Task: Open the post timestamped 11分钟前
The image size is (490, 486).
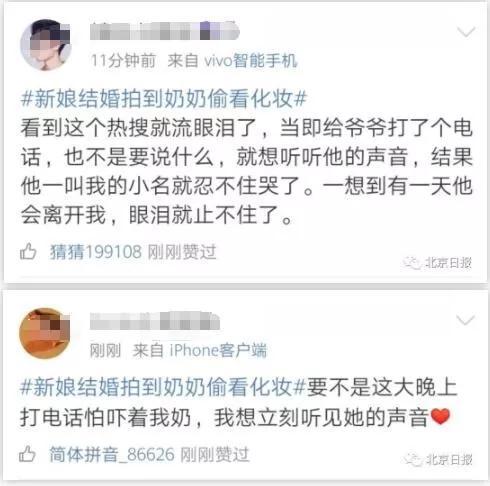Action: (124, 61)
